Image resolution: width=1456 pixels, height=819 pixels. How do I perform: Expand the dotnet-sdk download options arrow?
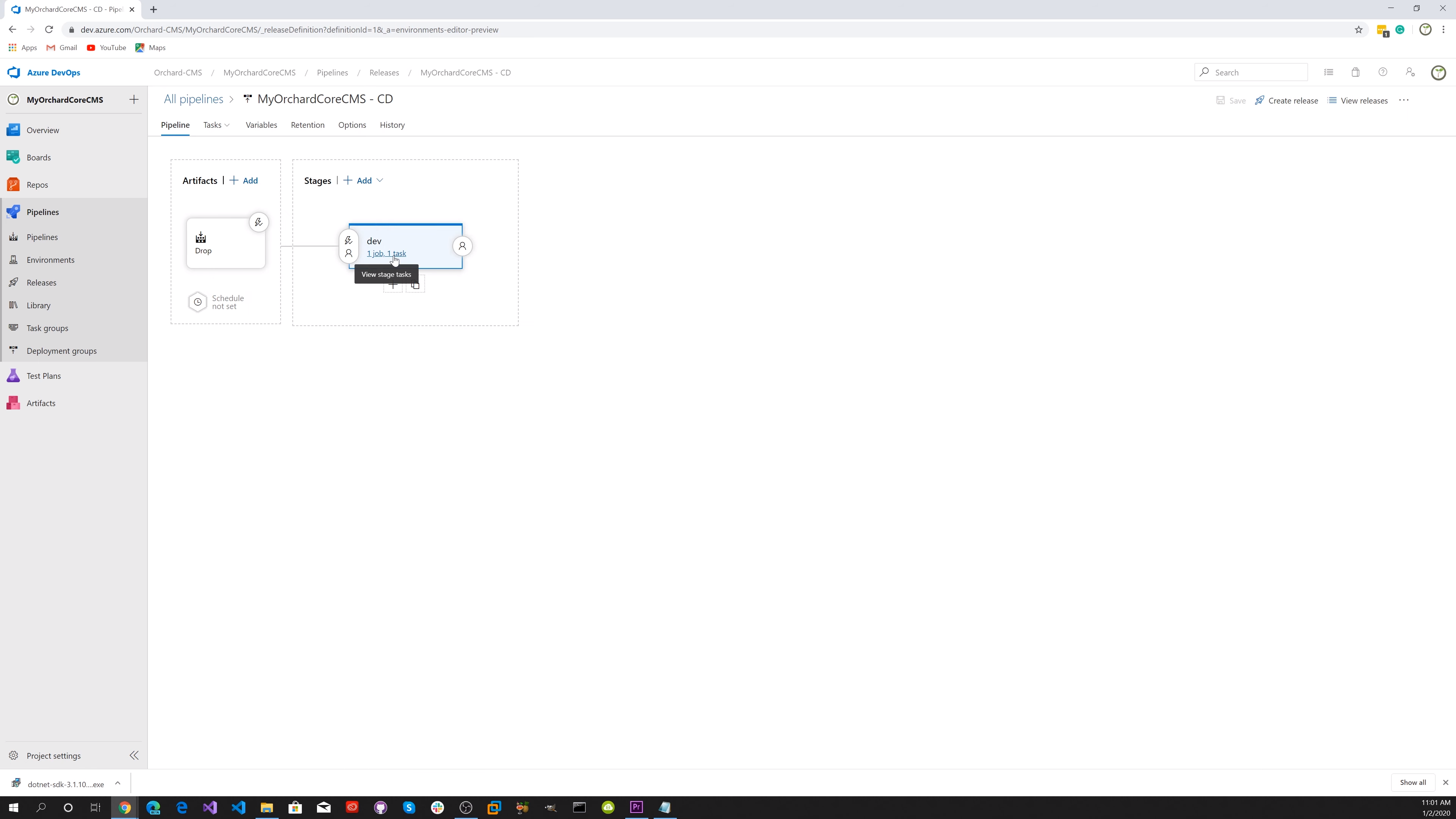(x=118, y=783)
